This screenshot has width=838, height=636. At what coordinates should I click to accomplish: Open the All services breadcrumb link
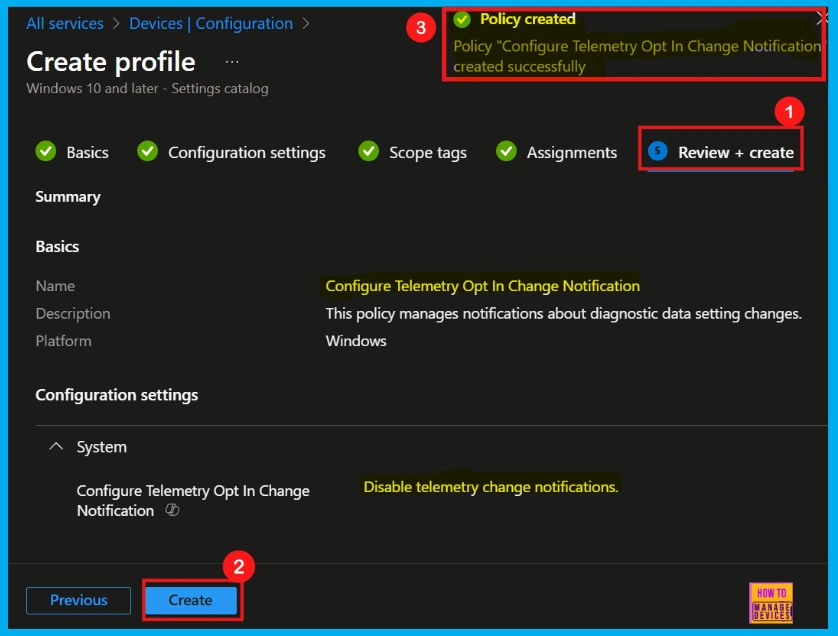[65, 24]
